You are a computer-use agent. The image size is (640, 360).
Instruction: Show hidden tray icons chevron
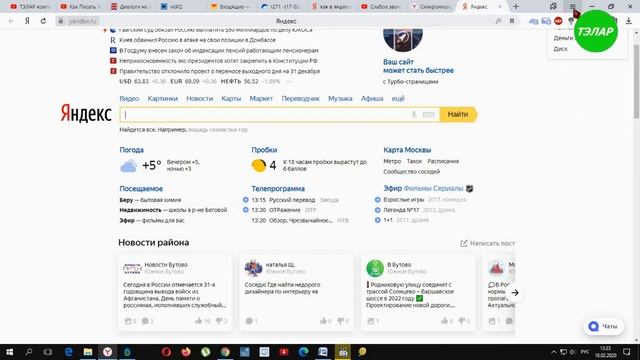point(553,352)
